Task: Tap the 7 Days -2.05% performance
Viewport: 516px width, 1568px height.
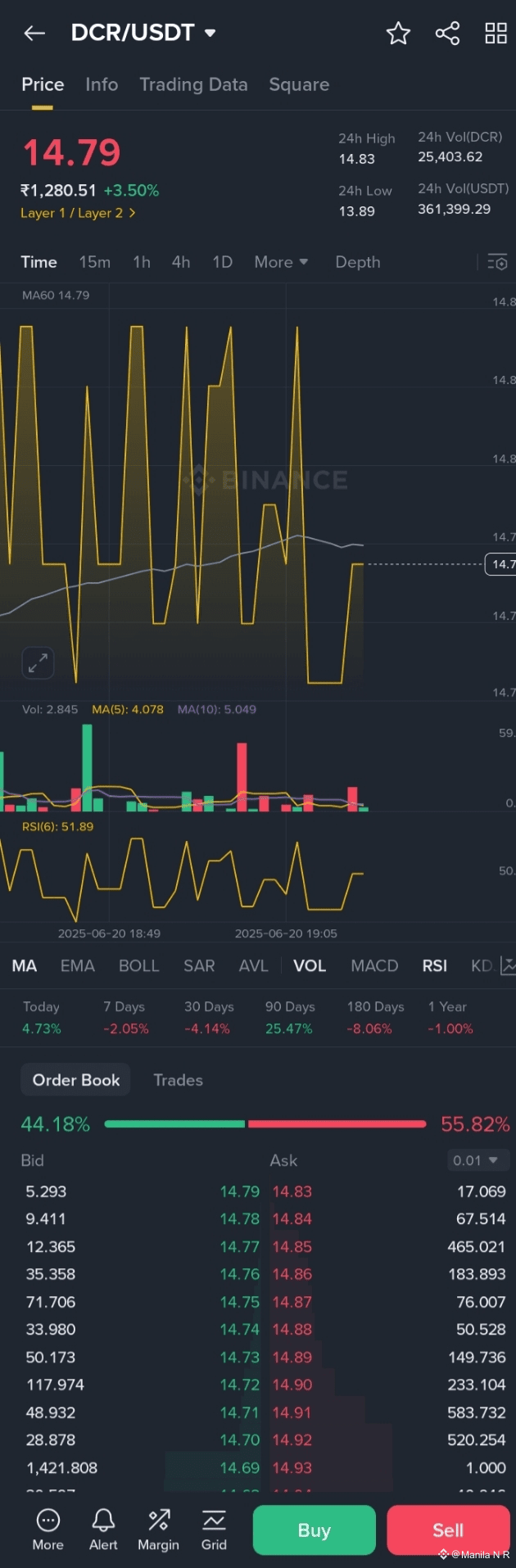Action: (x=125, y=1018)
